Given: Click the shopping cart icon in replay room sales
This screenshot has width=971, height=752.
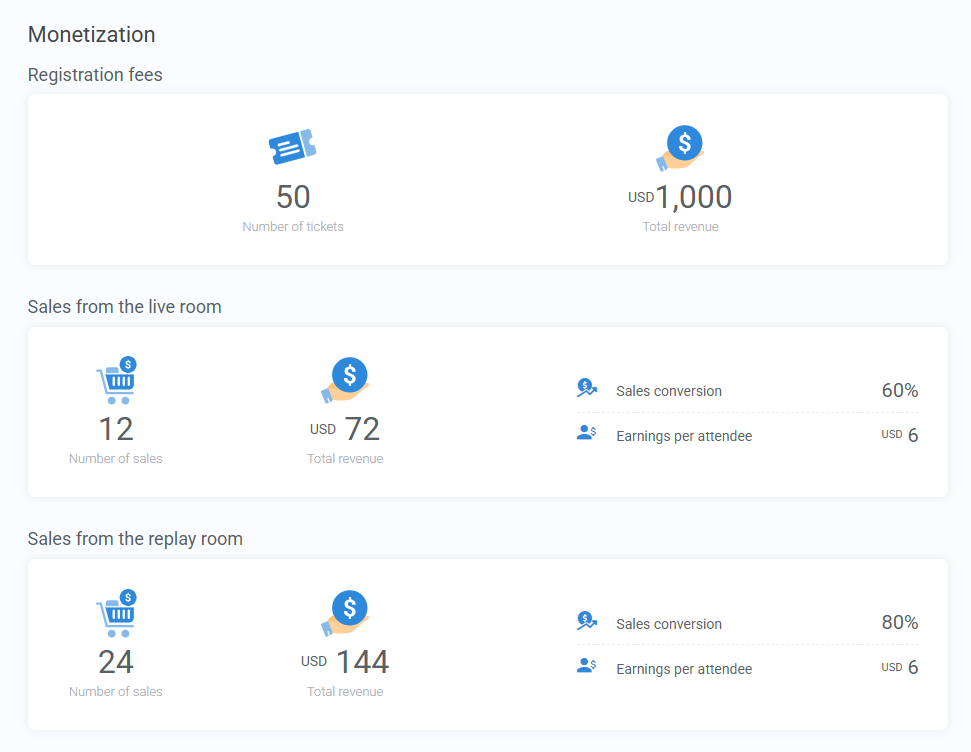Looking at the screenshot, I should click(116, 611).
